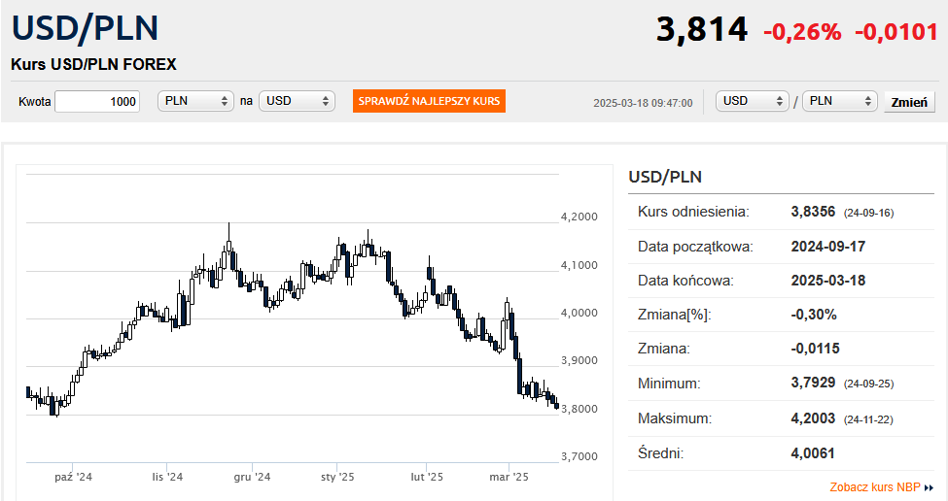Image resolution: width=948 pixels, height=501 pixels.
Task: Select the paź '24 label on chart axis
Action: (73, 477)
